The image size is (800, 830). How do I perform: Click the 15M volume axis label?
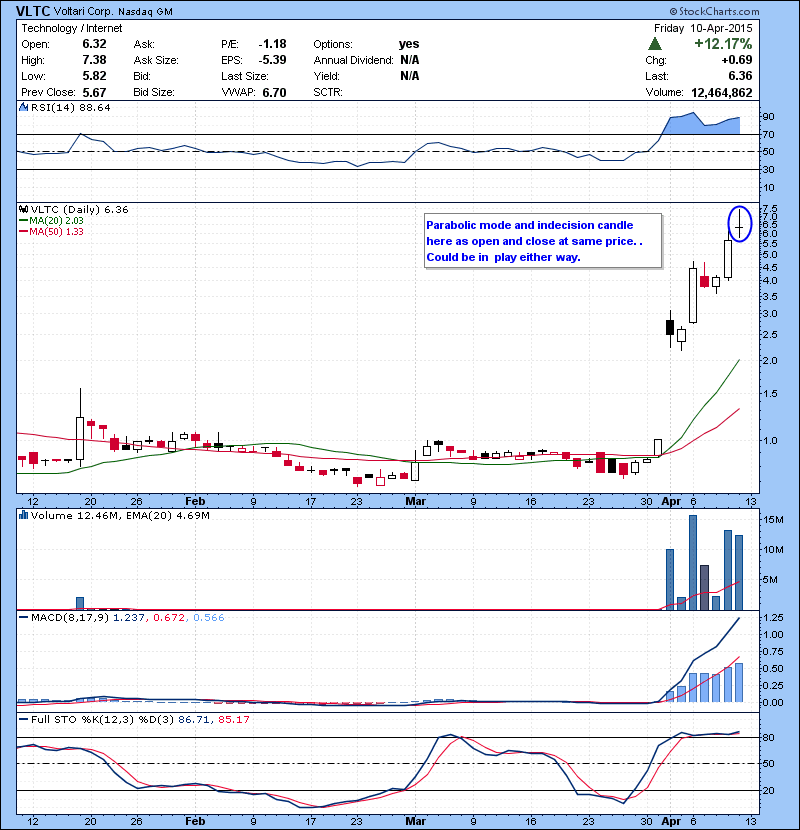point(773,519)
